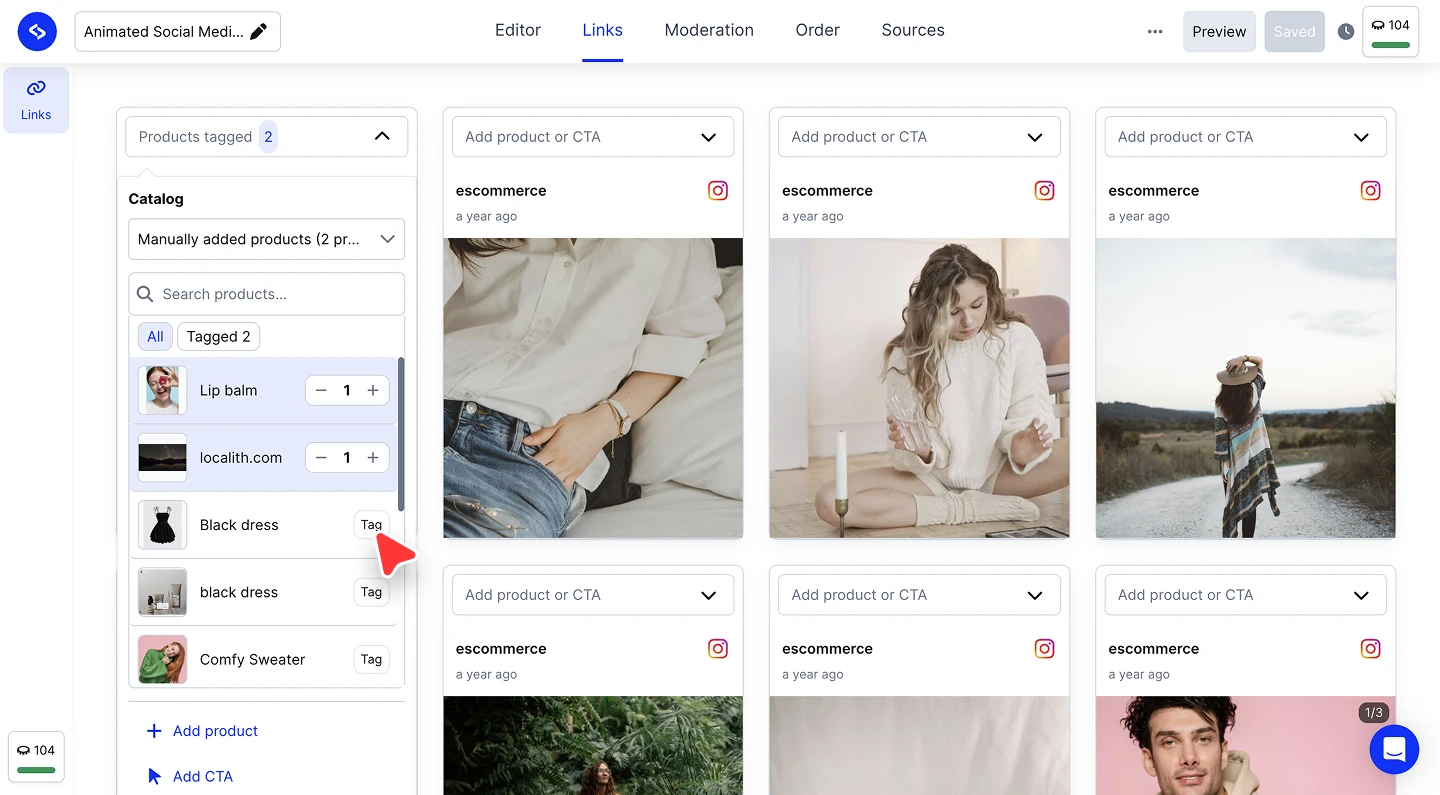1440x795 pixels.
Task: Expand Add product or CTA on sweater girl post
Action: click(x=919, y=137)
